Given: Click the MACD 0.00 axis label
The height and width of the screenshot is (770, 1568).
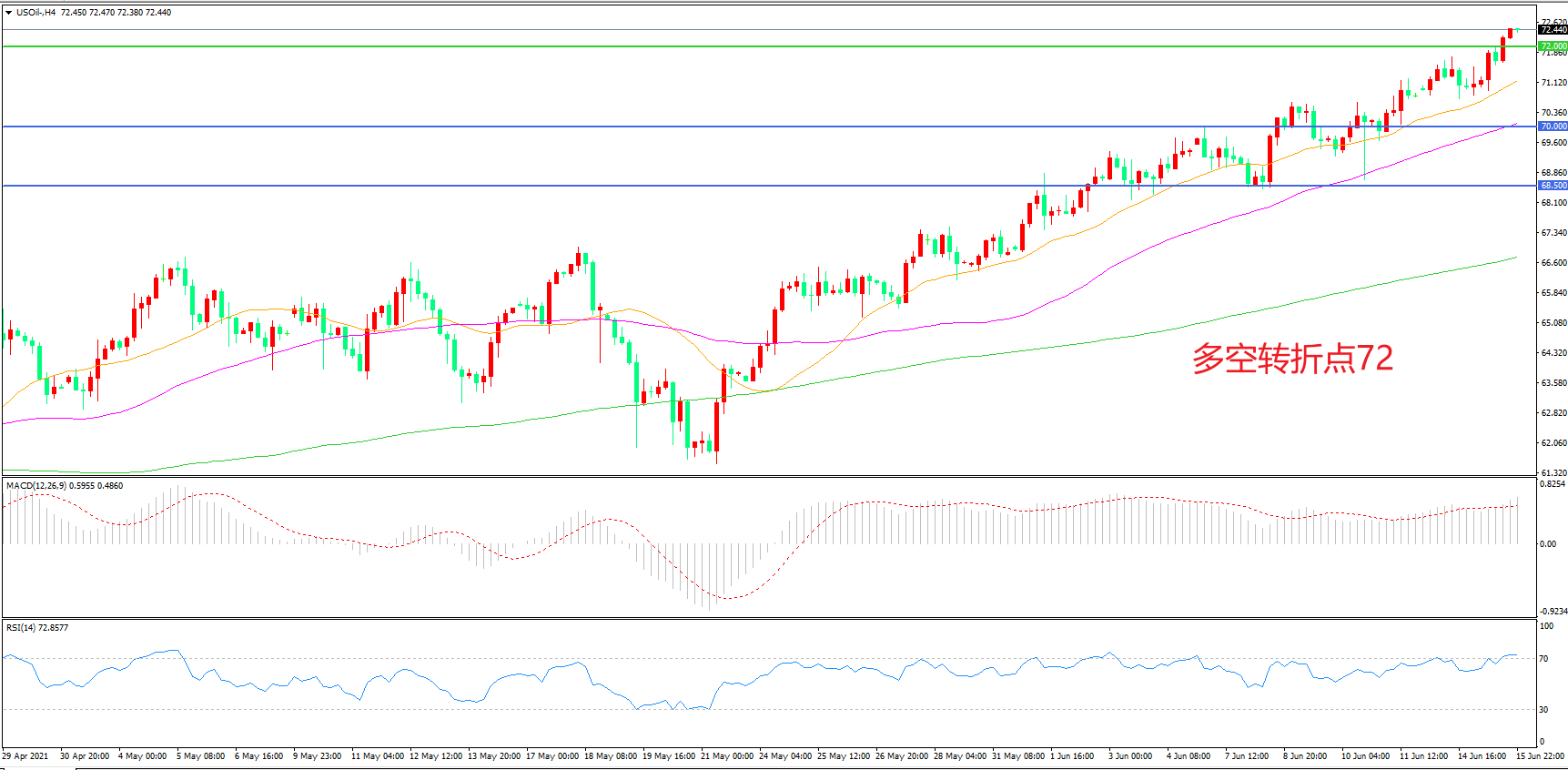Looking at the screenshot, I should click(x=1547, y=544).
